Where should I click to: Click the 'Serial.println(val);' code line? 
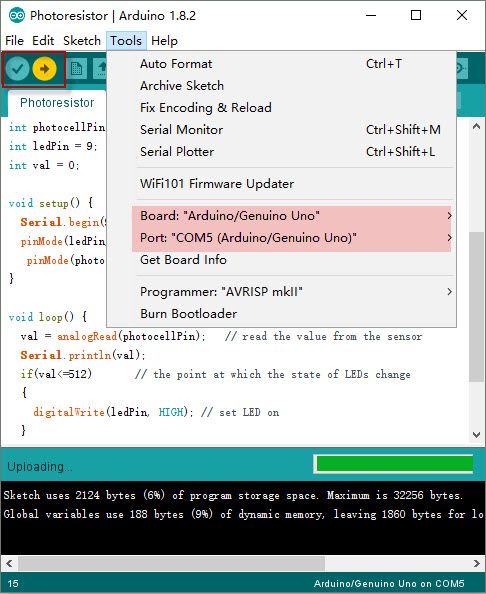(83, 355)
